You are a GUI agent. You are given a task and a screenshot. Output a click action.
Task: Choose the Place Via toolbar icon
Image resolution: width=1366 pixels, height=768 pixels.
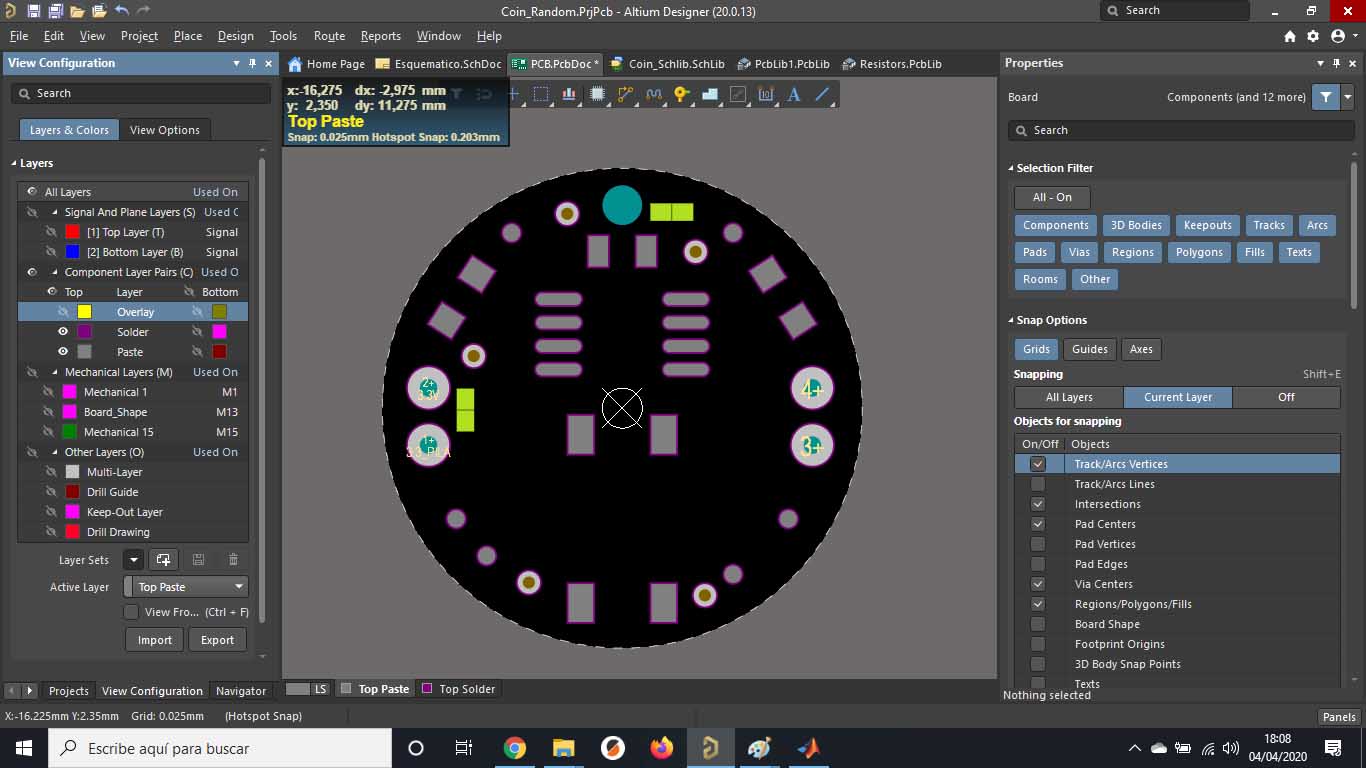(x=681, y=94)
